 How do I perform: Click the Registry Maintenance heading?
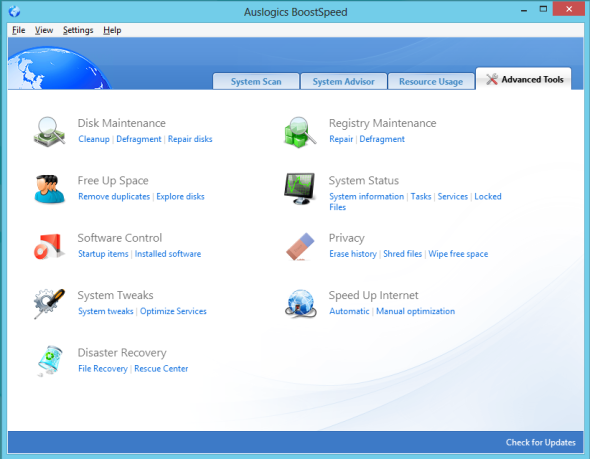pos(382,123)
